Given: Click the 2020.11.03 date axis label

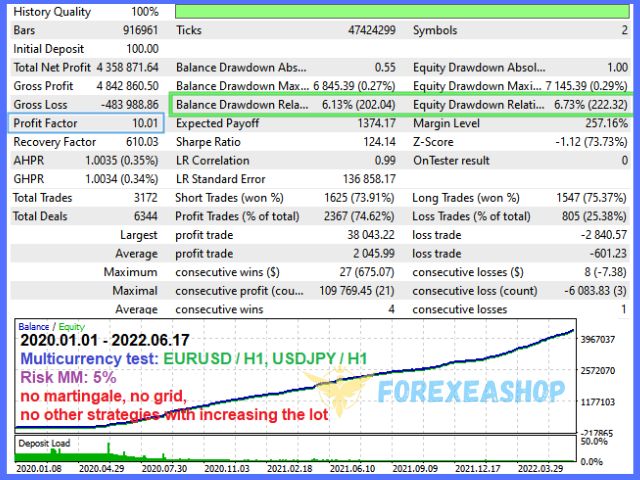Looking at the screenshot, I should tap(227, 469).
